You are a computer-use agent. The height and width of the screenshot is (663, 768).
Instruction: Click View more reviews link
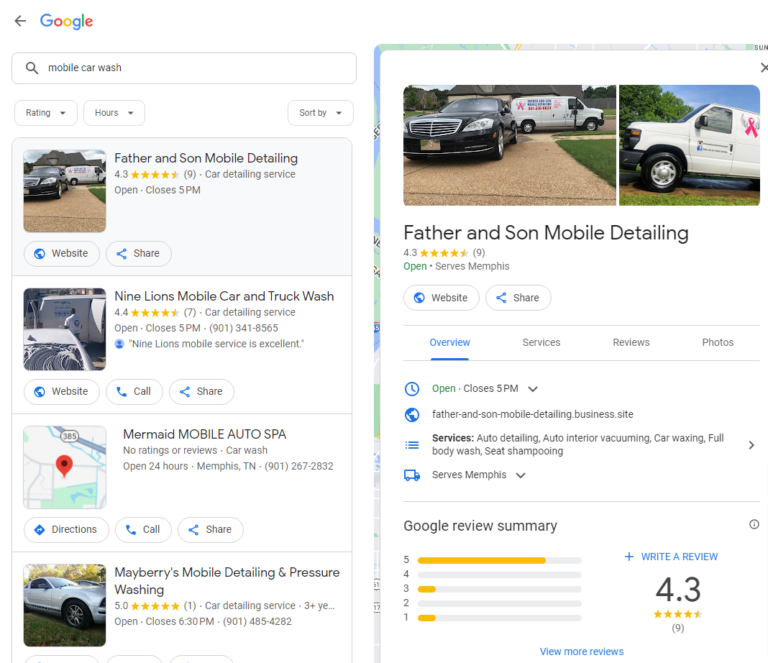(581, 651)
